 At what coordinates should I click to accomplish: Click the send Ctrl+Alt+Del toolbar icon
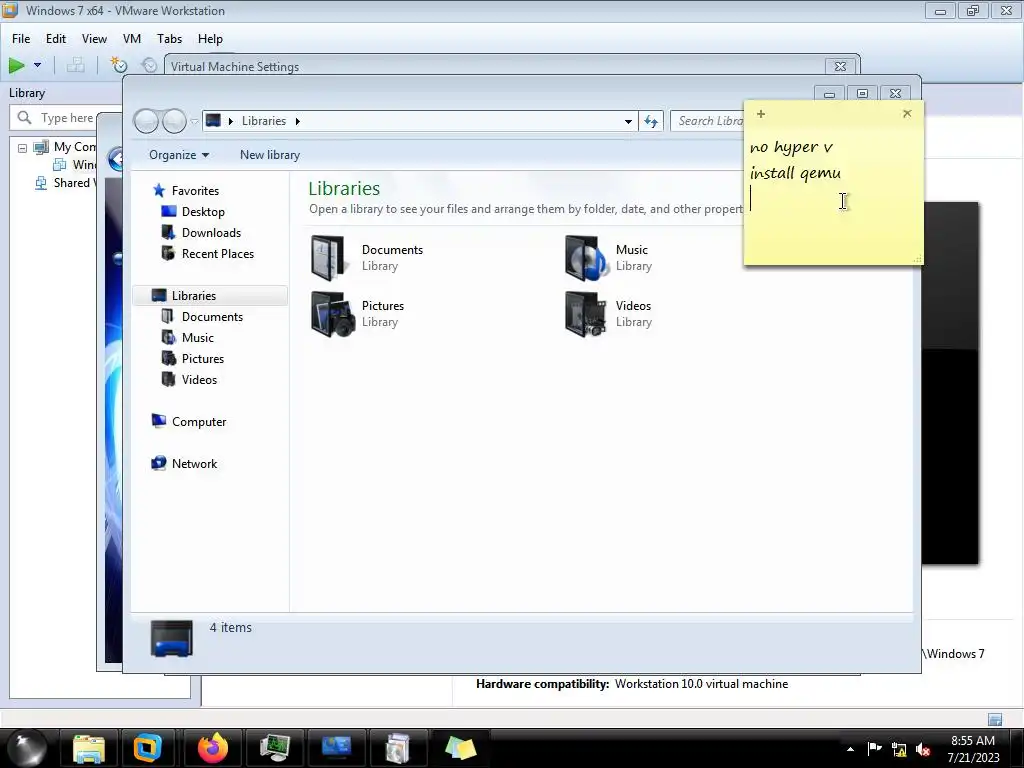(76, 65)
